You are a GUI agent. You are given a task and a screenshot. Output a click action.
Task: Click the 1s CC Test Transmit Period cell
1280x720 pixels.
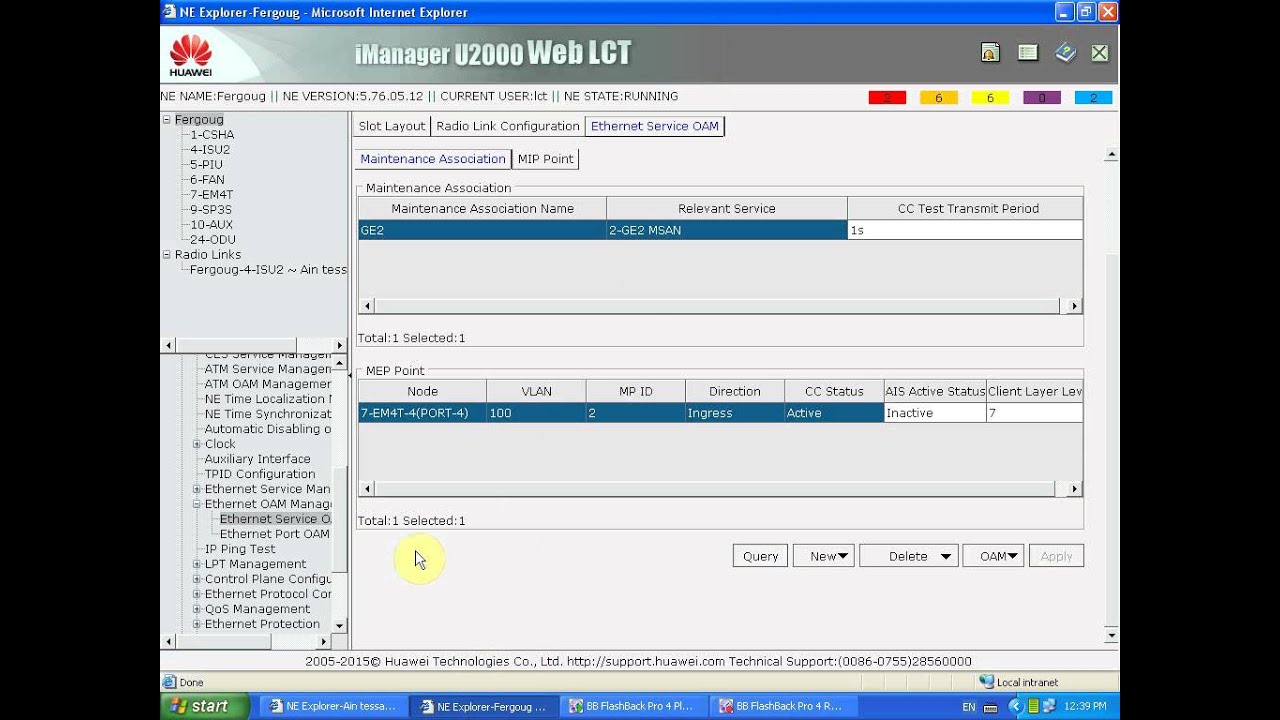point(965,230)
